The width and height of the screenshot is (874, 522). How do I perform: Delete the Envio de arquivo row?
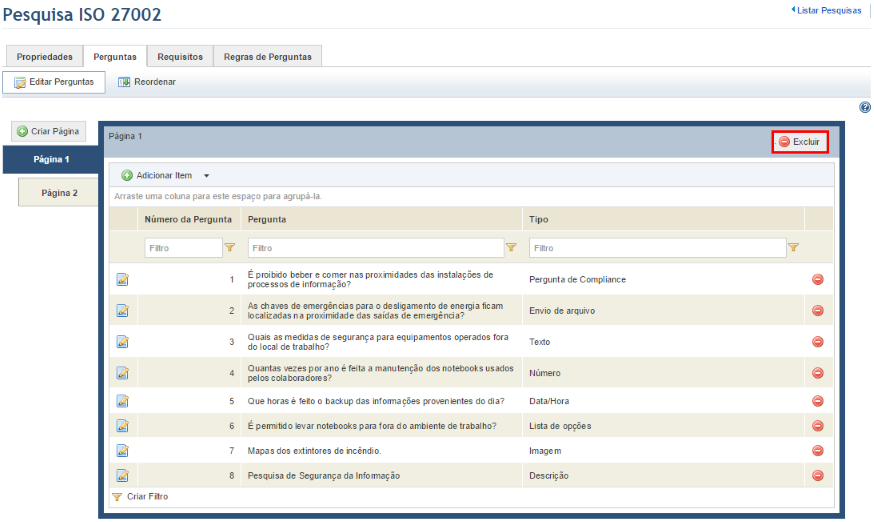tap(818, 311)
